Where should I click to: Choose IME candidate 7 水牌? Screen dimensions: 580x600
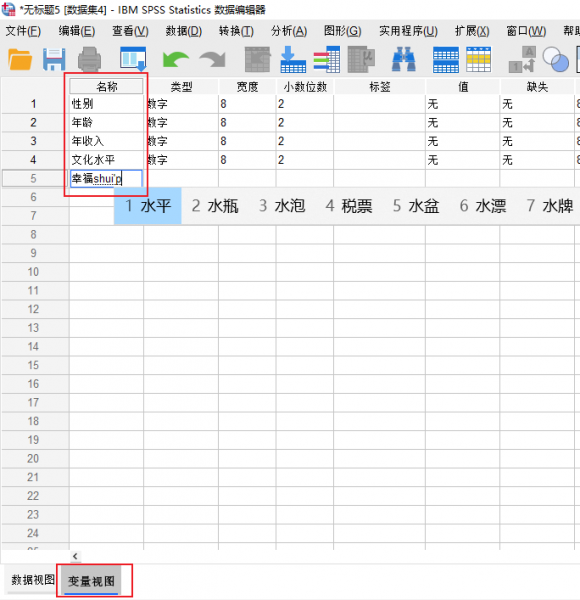pyautogui.click(x=550, y=206)
